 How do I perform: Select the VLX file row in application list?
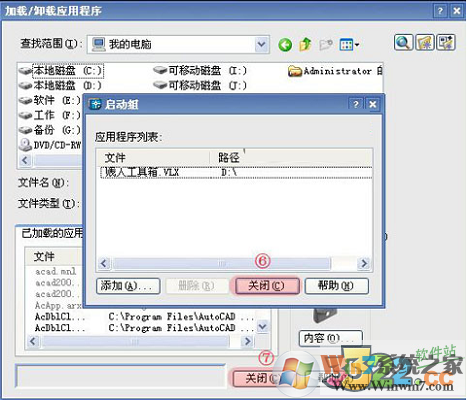[x=236, y=172]
